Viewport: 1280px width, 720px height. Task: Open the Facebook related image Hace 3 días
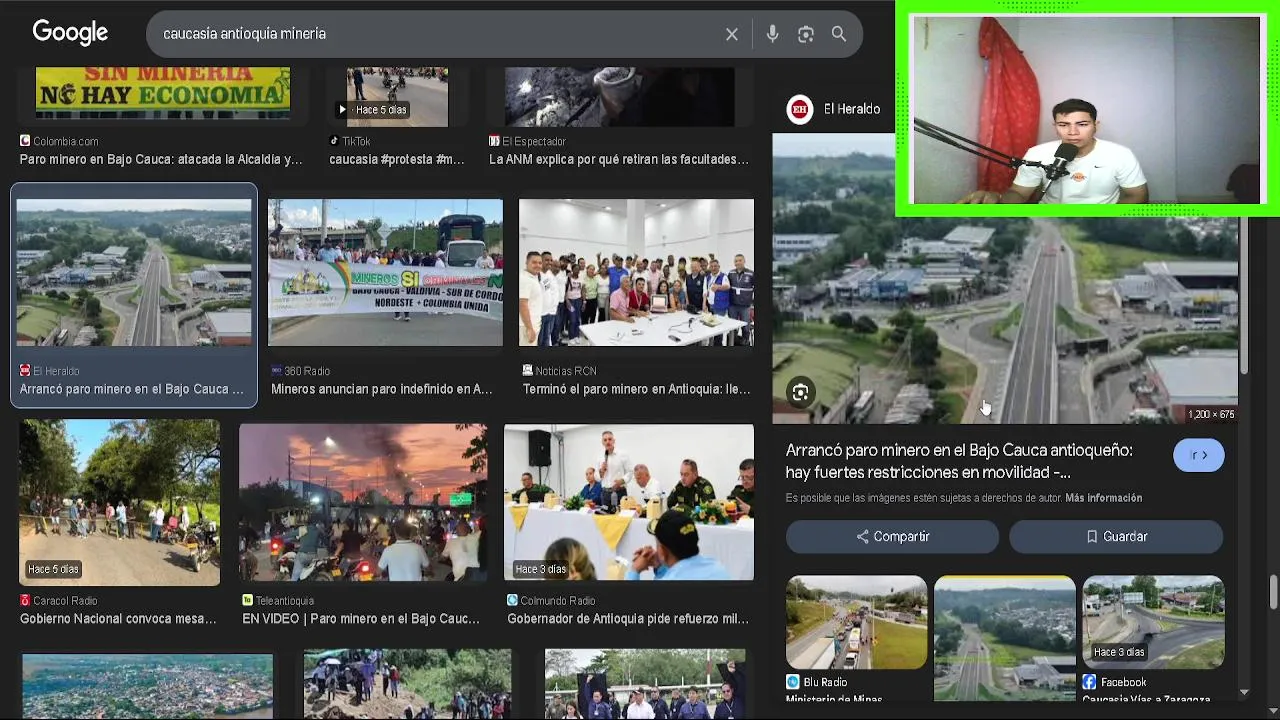coord(1153,622)
